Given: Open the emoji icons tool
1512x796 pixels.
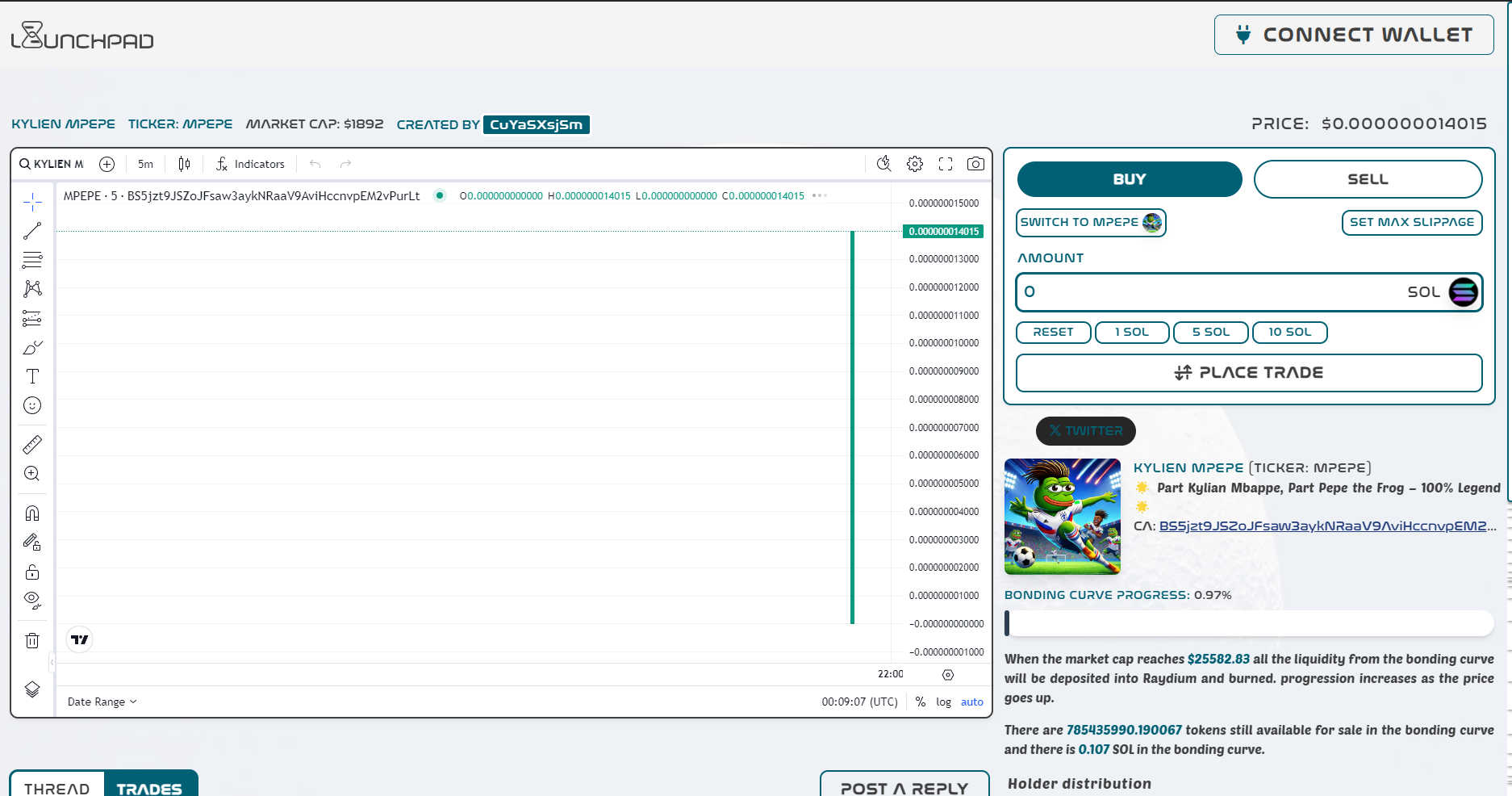Looking at the screenshot, I should point(32,405).
